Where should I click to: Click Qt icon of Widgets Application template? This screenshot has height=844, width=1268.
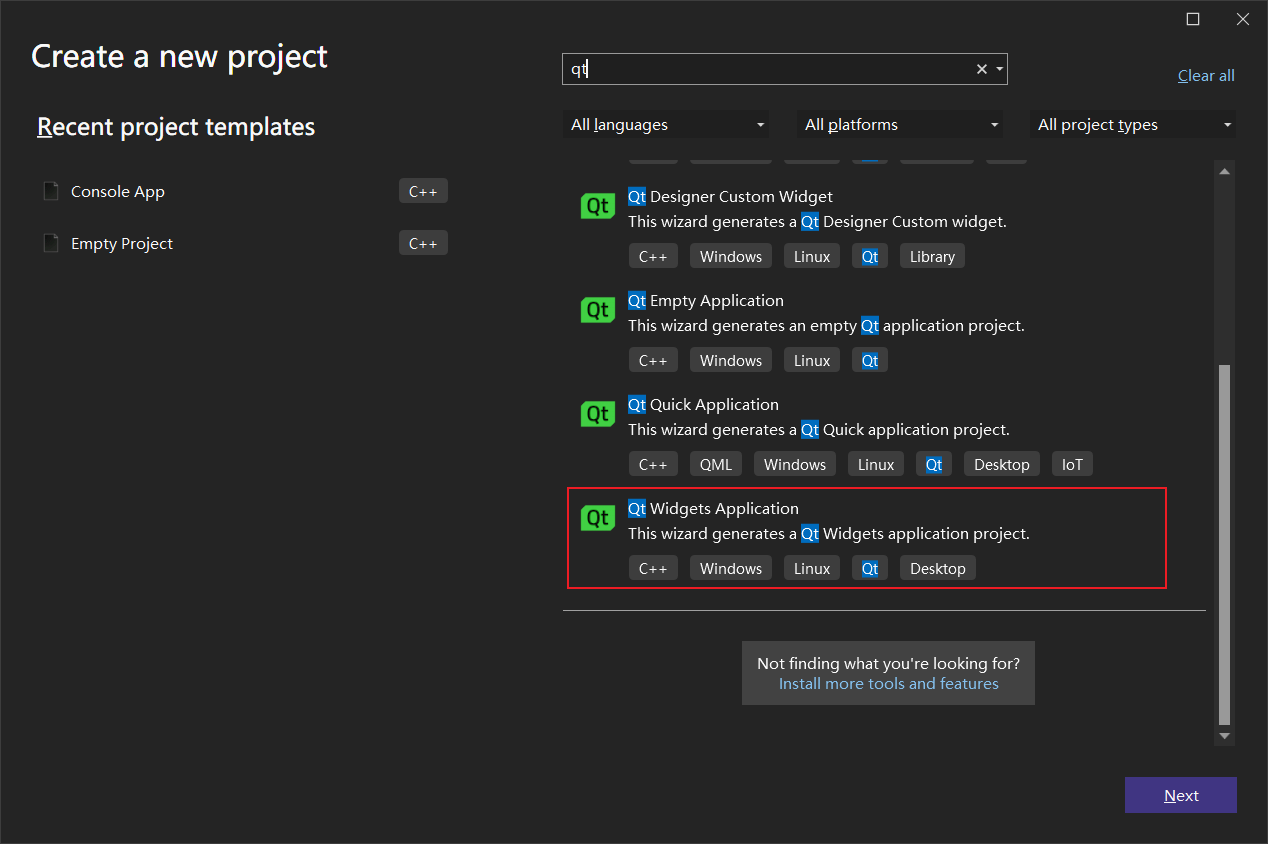point(598,518)
